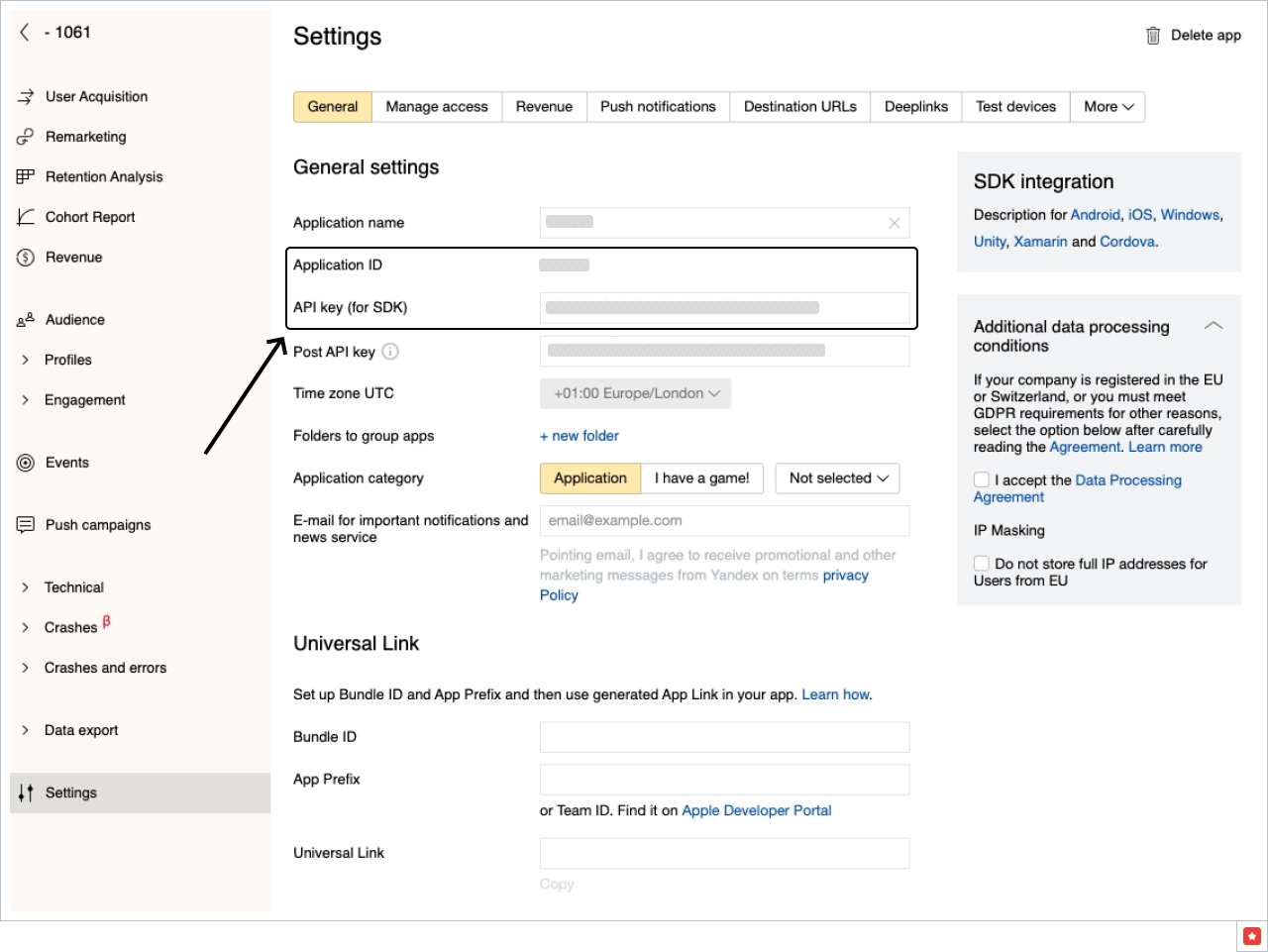Select the Remarketing sidebar icon
This screenshot has width=1268, height=952.
pyautogui.click(x=25, y=136)
